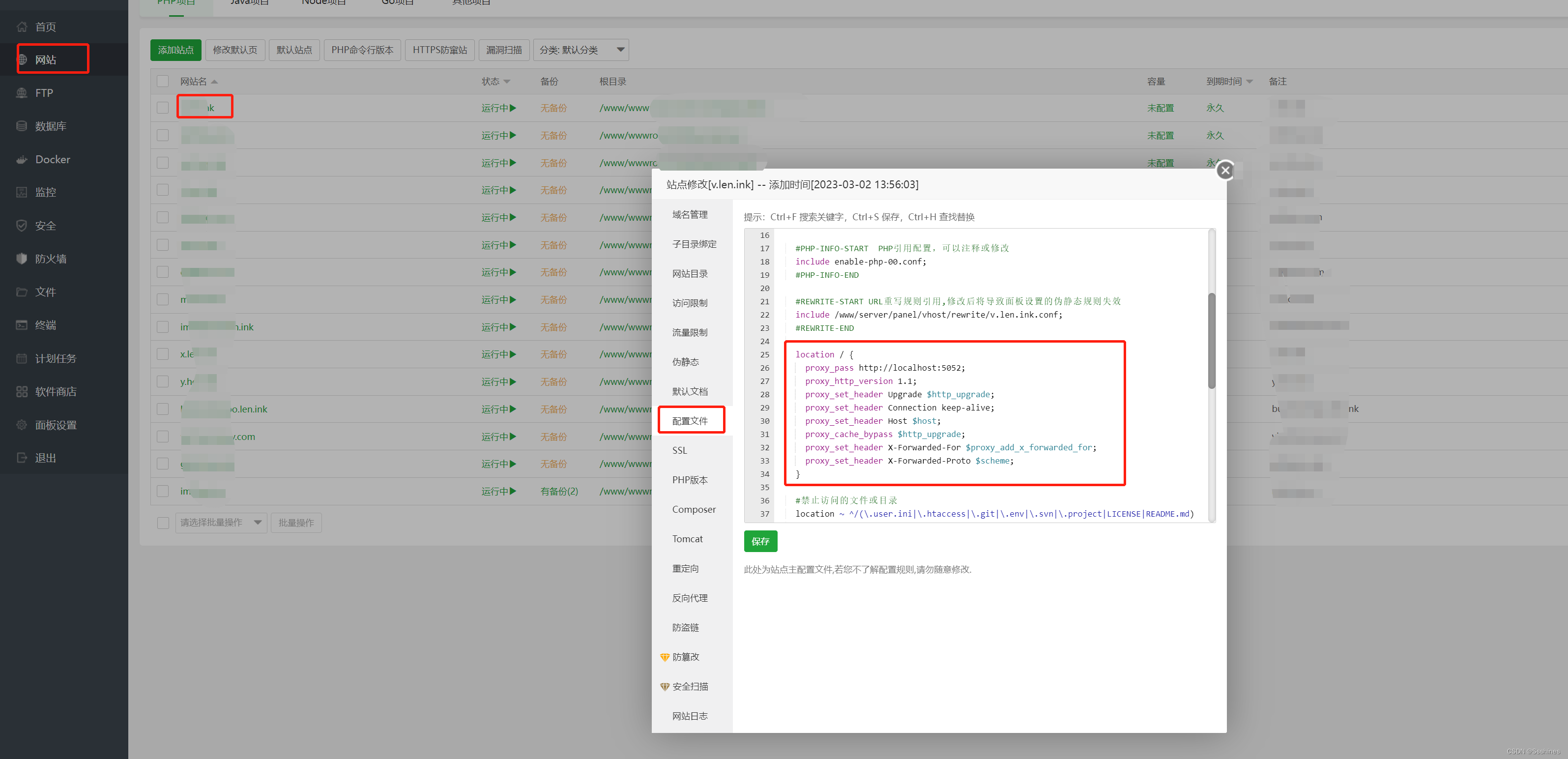
Task: Click the firewall shield icon in sidebar
Action: click(22, 259)
